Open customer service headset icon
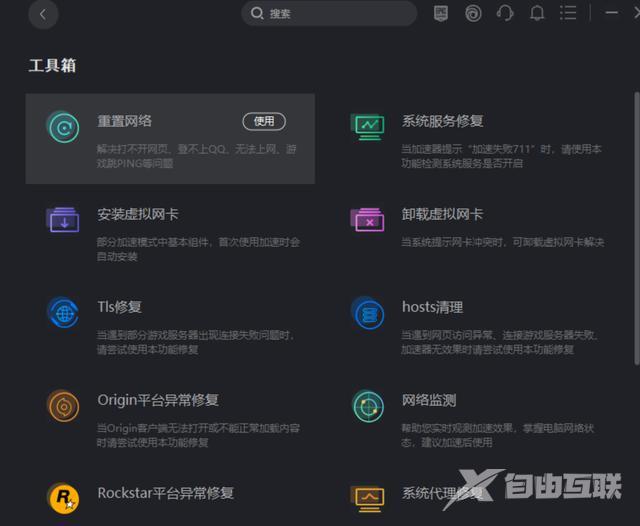This screenshot has width=640, height=526. click(505, 13)
